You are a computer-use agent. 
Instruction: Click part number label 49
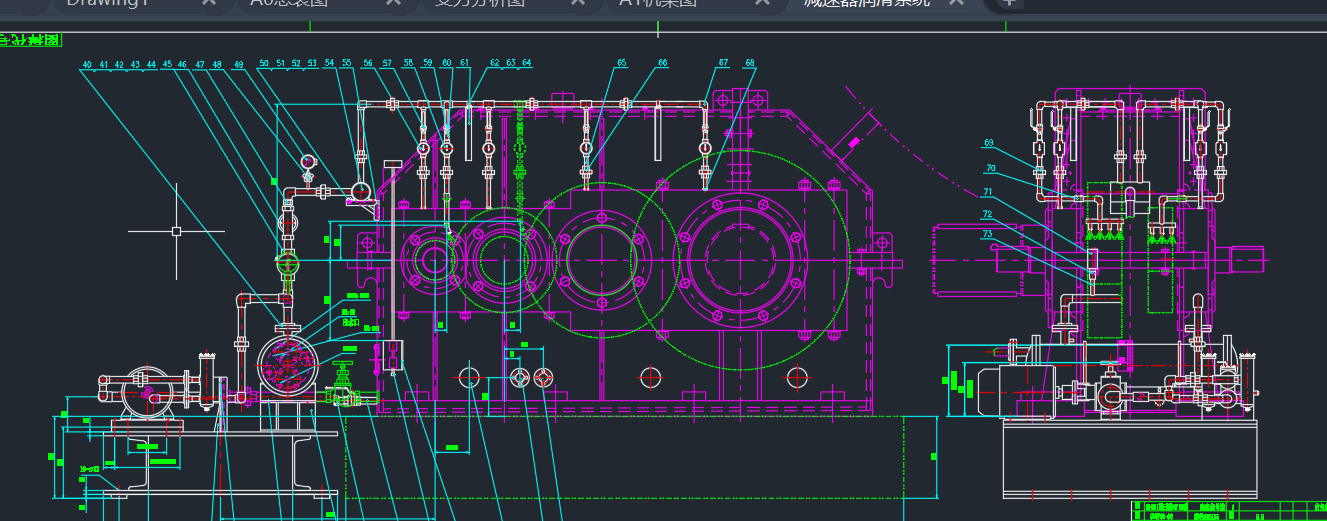click(x=238, y=65)
